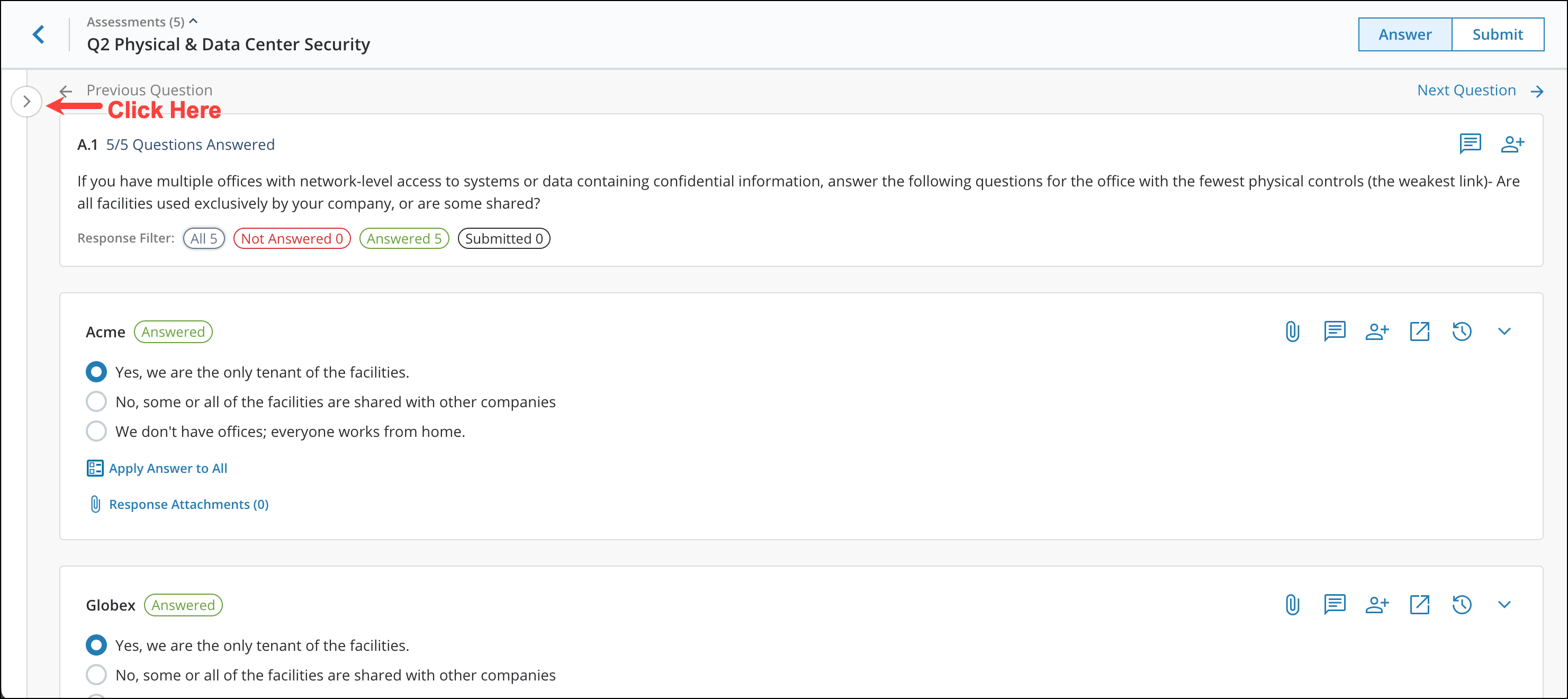Image resolution: width=1568 pixels, height=699 pixels.
Task: Expand details on the Globex response card
Action: 1504,605
